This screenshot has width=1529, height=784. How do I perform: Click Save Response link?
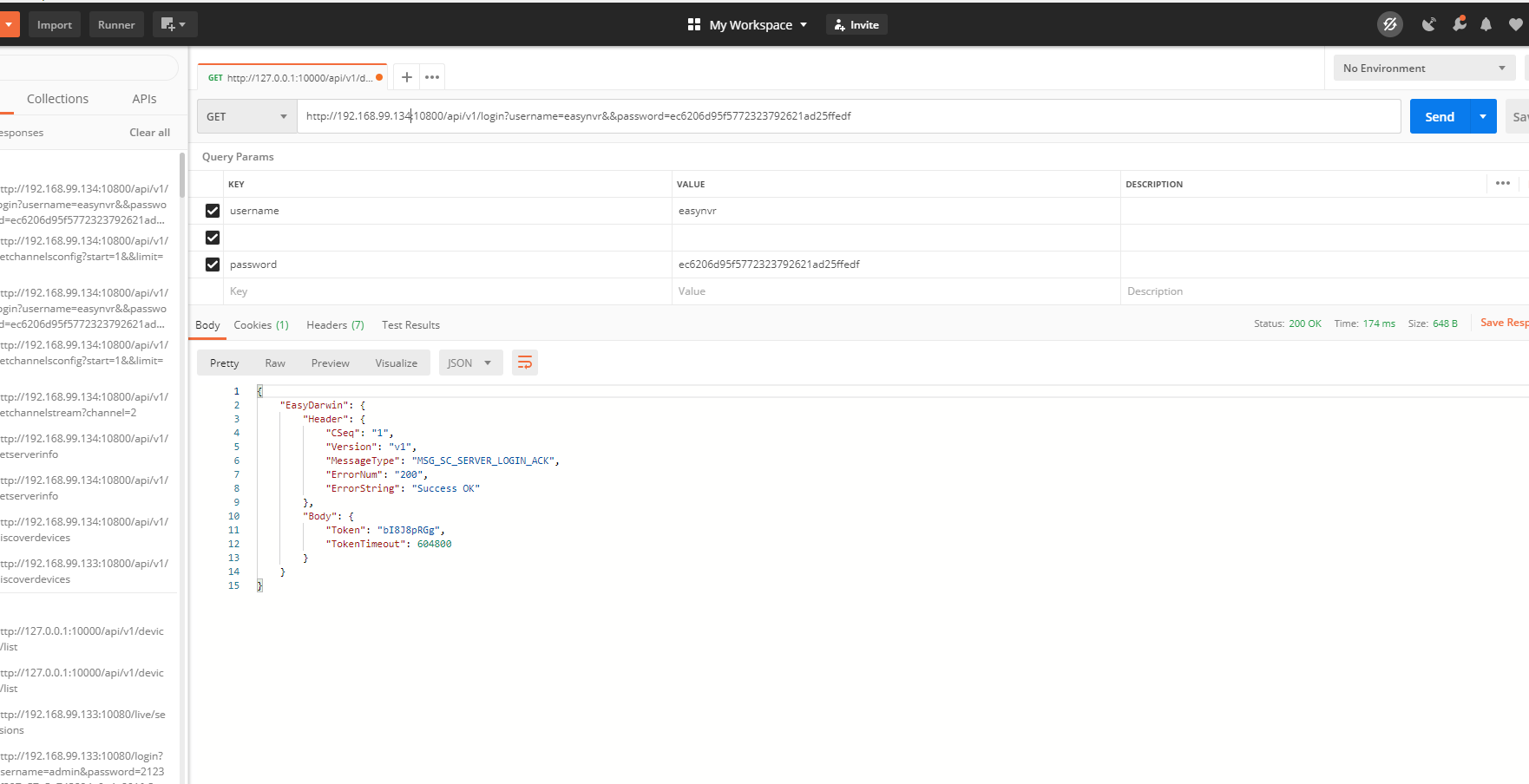(x=1504, y=323)
